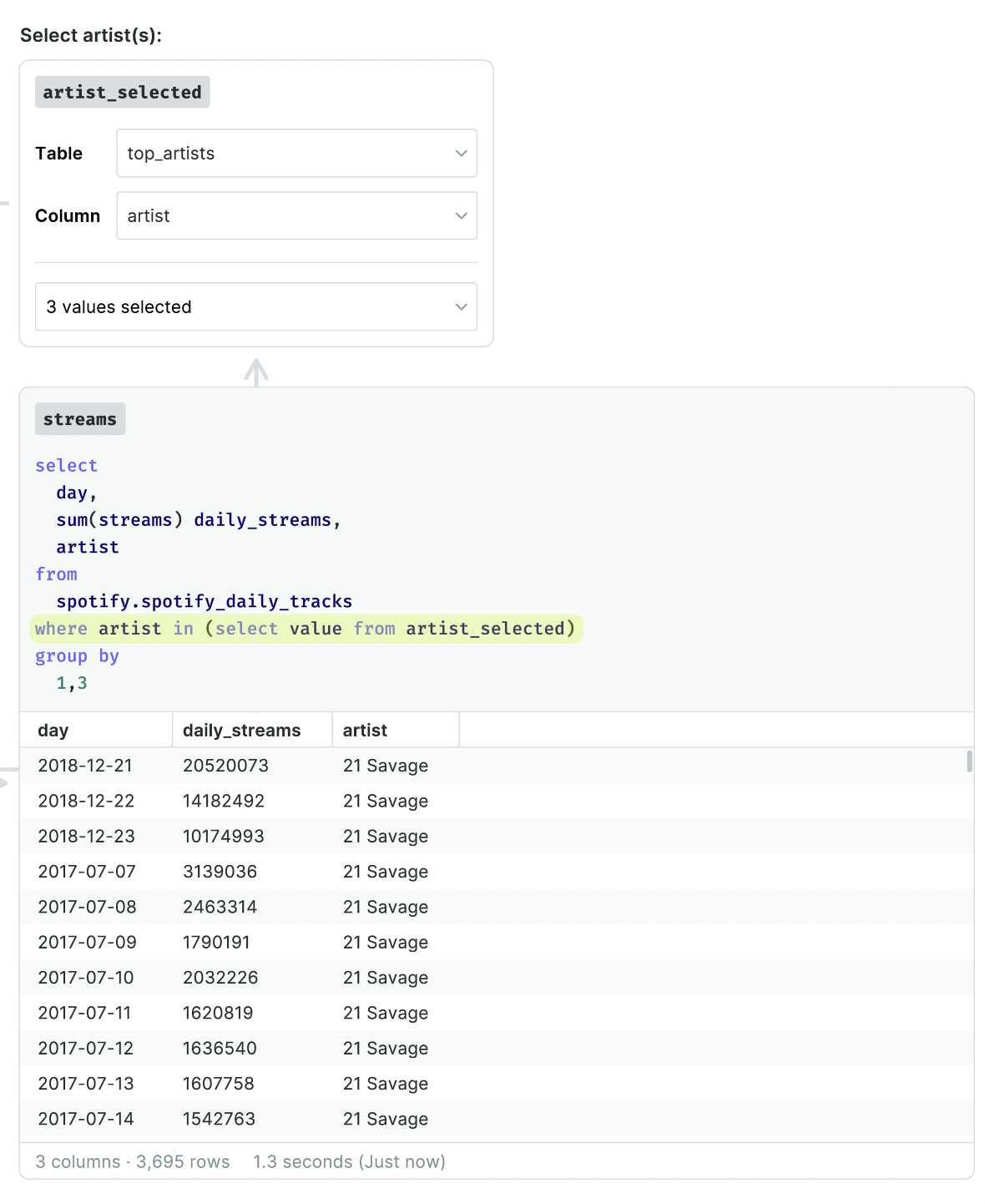Image resolution: width=985 pixels, height=1204 pixels.
Task: Click the highlighted where clause line
Action: [x=306, y=628]
